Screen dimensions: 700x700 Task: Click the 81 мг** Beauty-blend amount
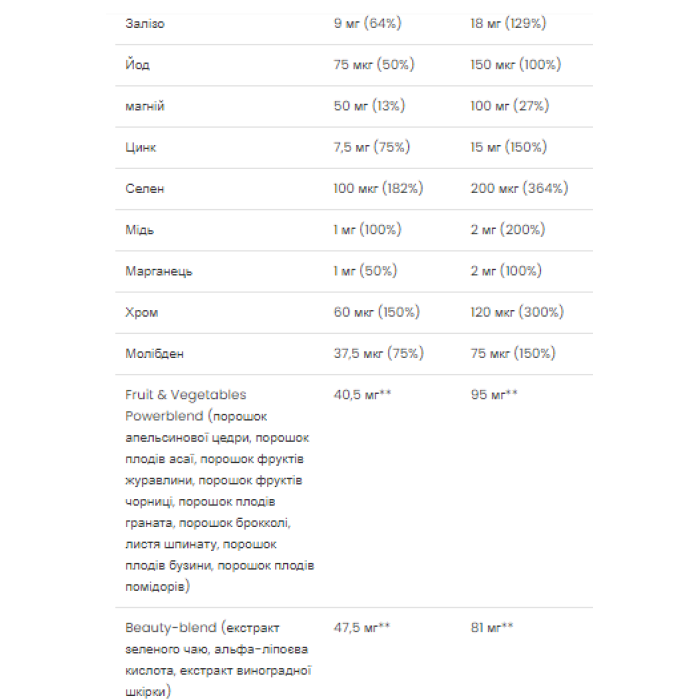493,627
